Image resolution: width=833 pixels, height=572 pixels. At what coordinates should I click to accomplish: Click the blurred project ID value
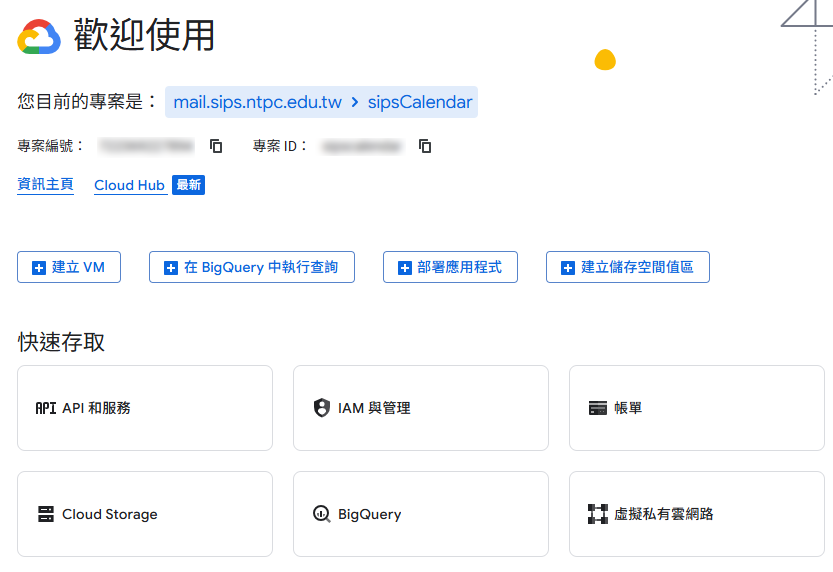(362, 146)
